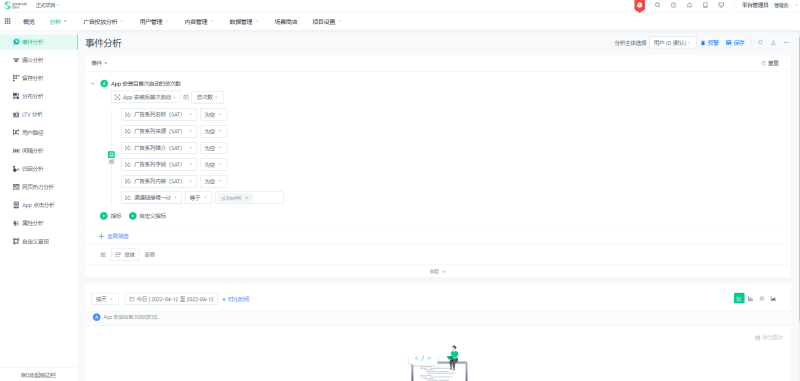Open the 用户 ID (默认) subject dropdown
800x381 pixels.
(672, 43)
